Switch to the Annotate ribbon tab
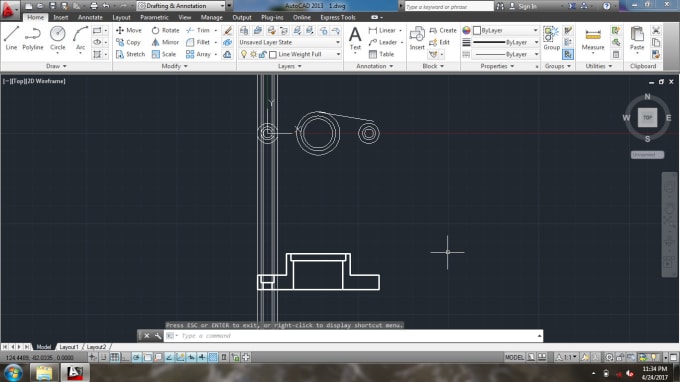680x382 pixels. (x=90, y=17)
